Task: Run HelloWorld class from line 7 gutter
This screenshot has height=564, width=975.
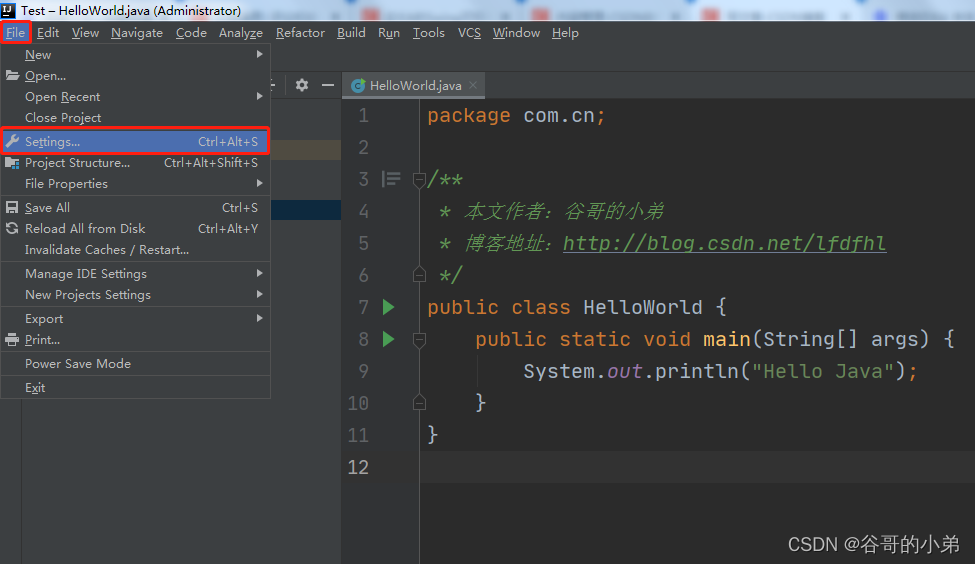Action: point(389,307)
